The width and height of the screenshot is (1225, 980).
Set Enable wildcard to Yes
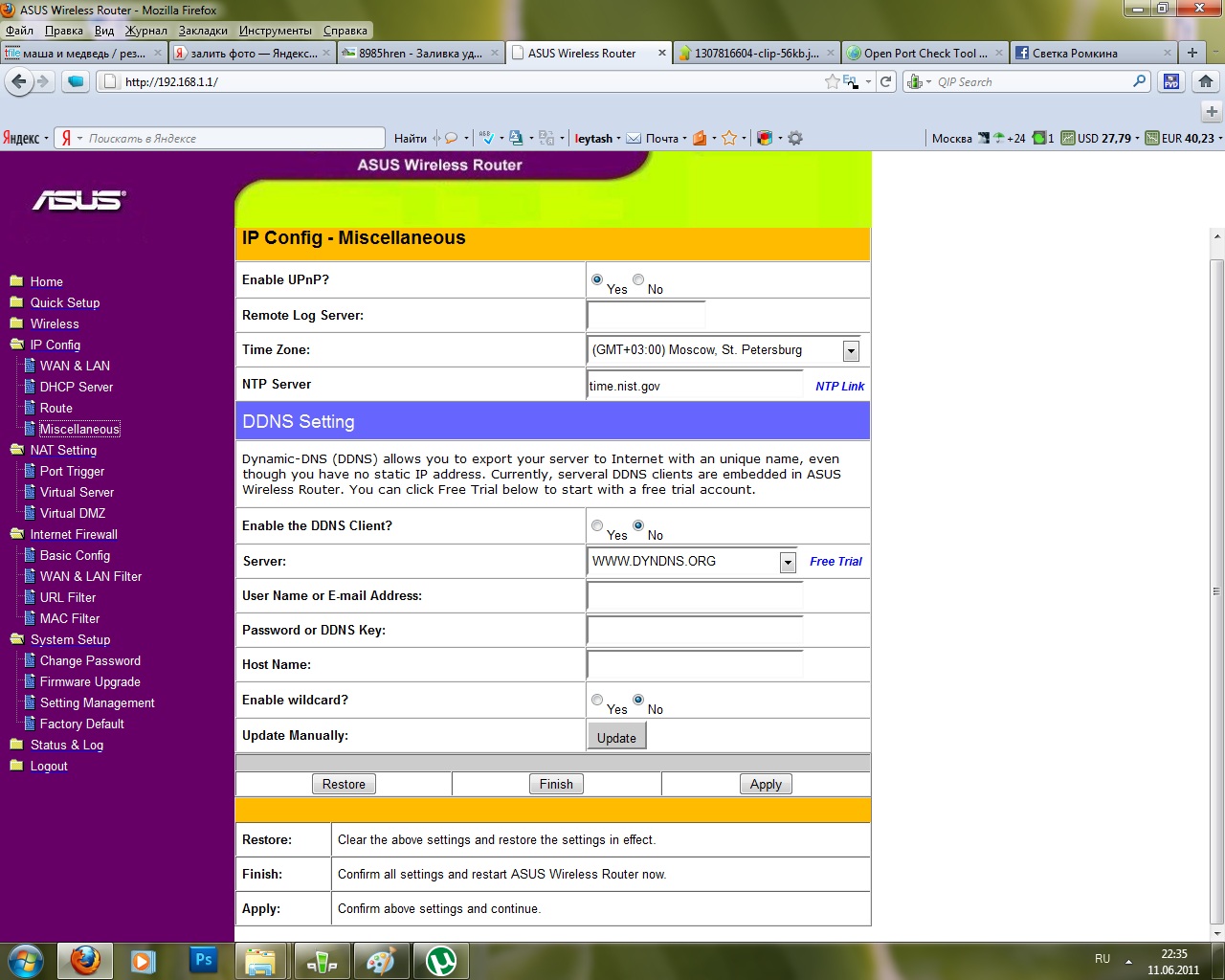[x=597, y=700]
